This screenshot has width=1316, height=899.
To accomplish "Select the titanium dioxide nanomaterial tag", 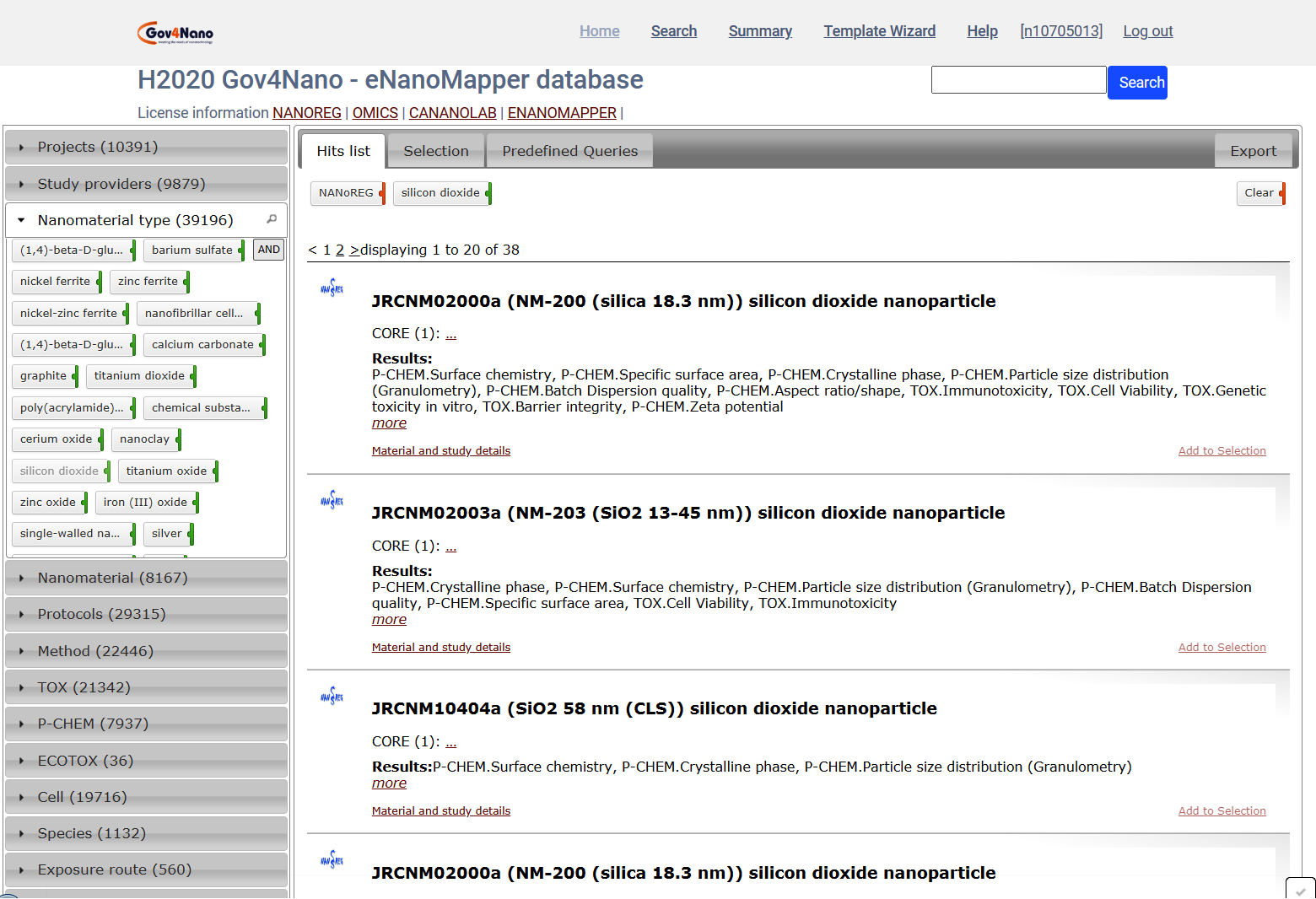I will click(x=139, y=376).
